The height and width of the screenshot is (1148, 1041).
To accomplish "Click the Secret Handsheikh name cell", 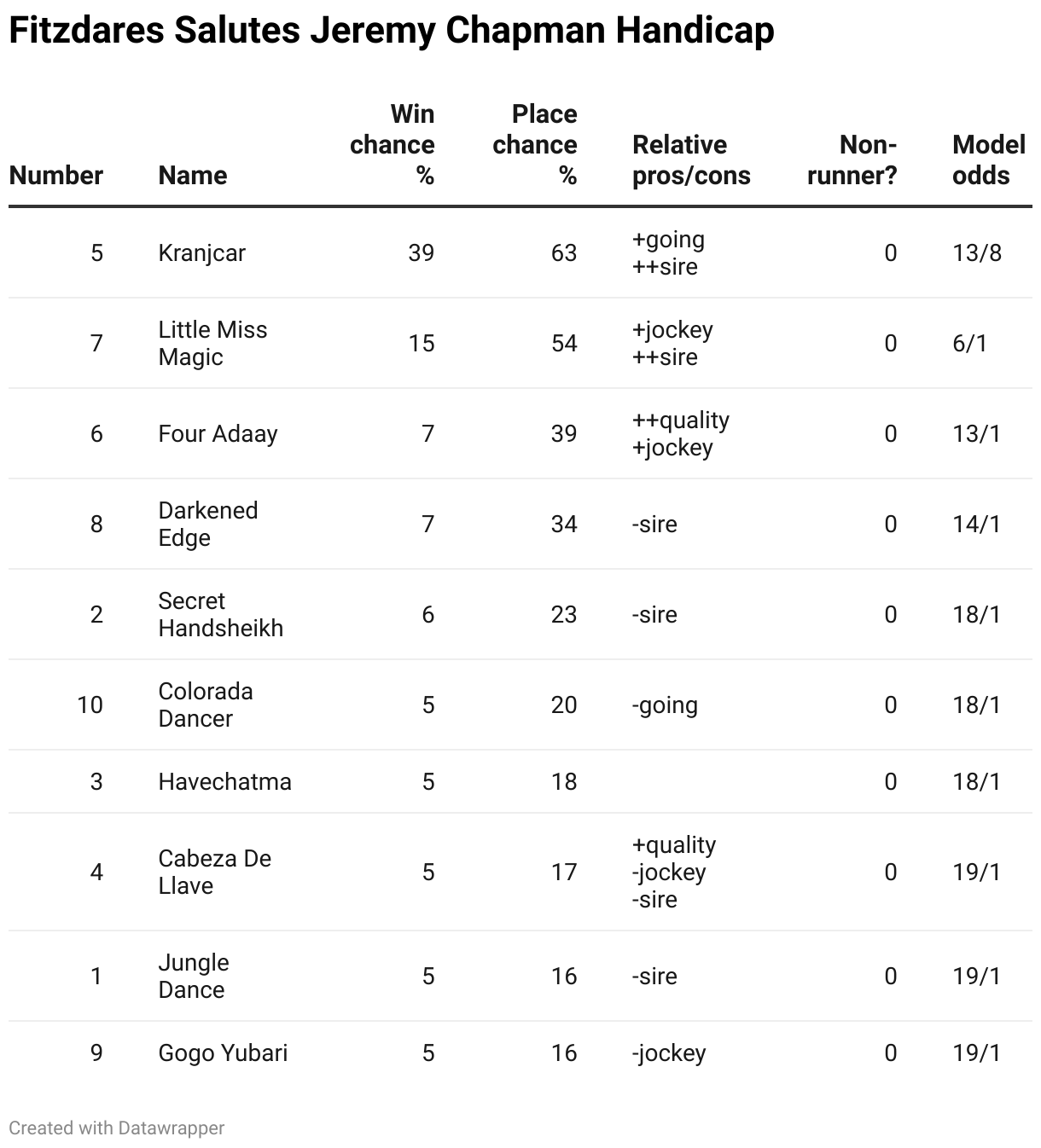I will [220, 615].
